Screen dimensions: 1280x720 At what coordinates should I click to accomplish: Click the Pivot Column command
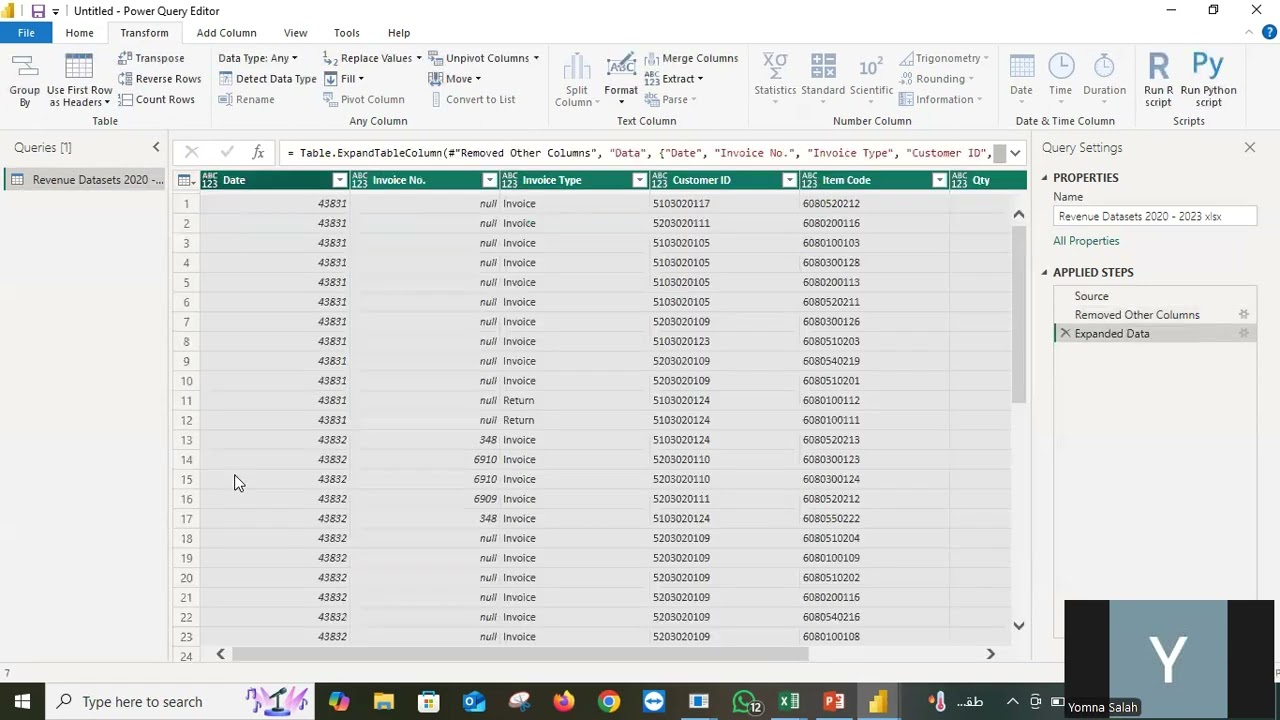363,99
